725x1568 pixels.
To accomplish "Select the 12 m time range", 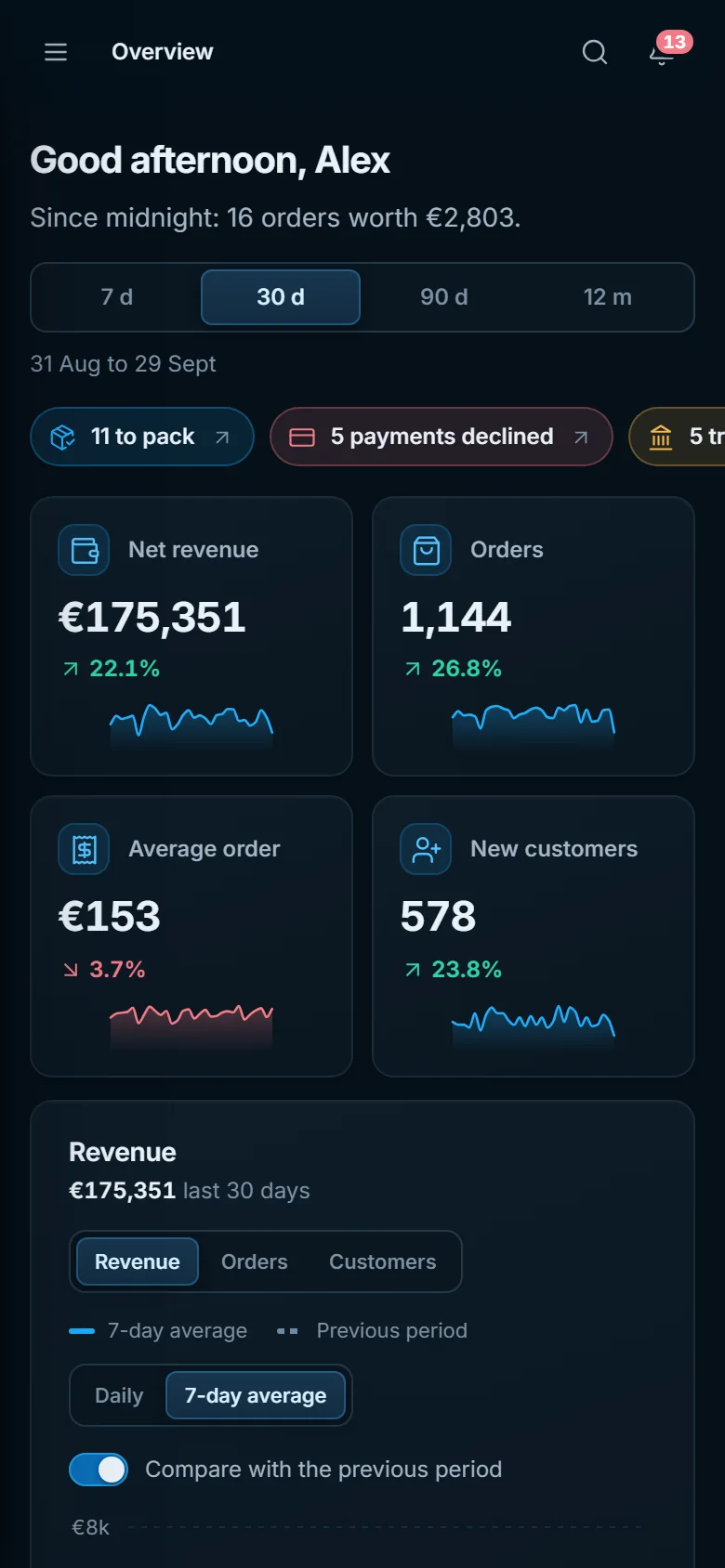I will click(608, 297).
